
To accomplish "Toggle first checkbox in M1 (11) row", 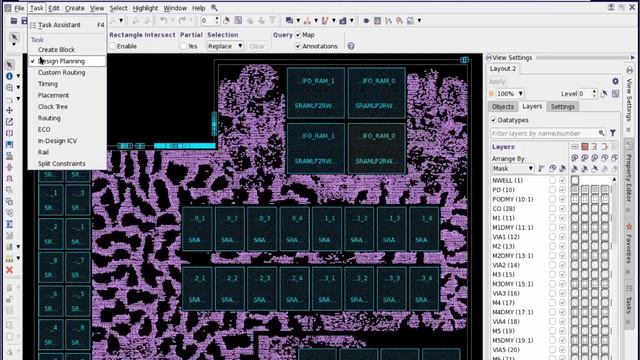I will [552, 218].
